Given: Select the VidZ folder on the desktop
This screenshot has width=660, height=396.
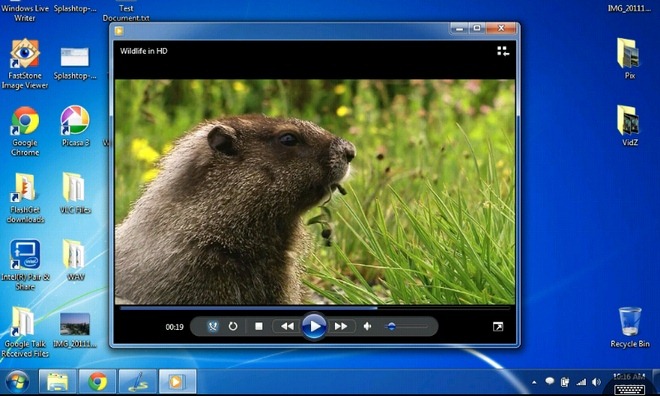Looking at the screenshot, I should tap(630, 125).
